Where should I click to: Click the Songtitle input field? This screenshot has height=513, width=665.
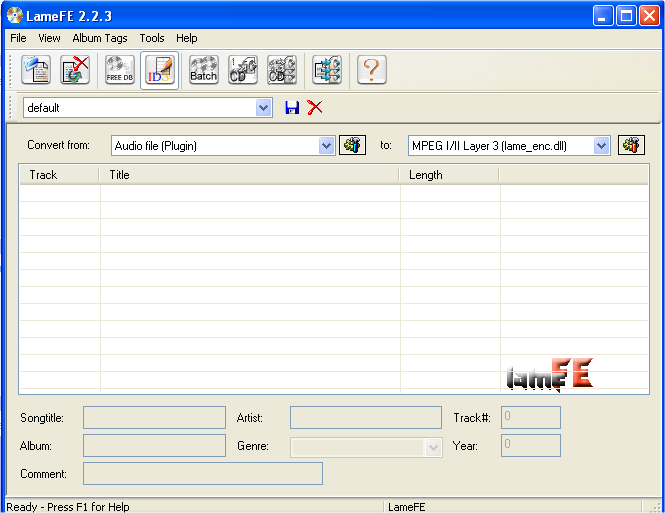pyautogui.click(x=154, y=418)
